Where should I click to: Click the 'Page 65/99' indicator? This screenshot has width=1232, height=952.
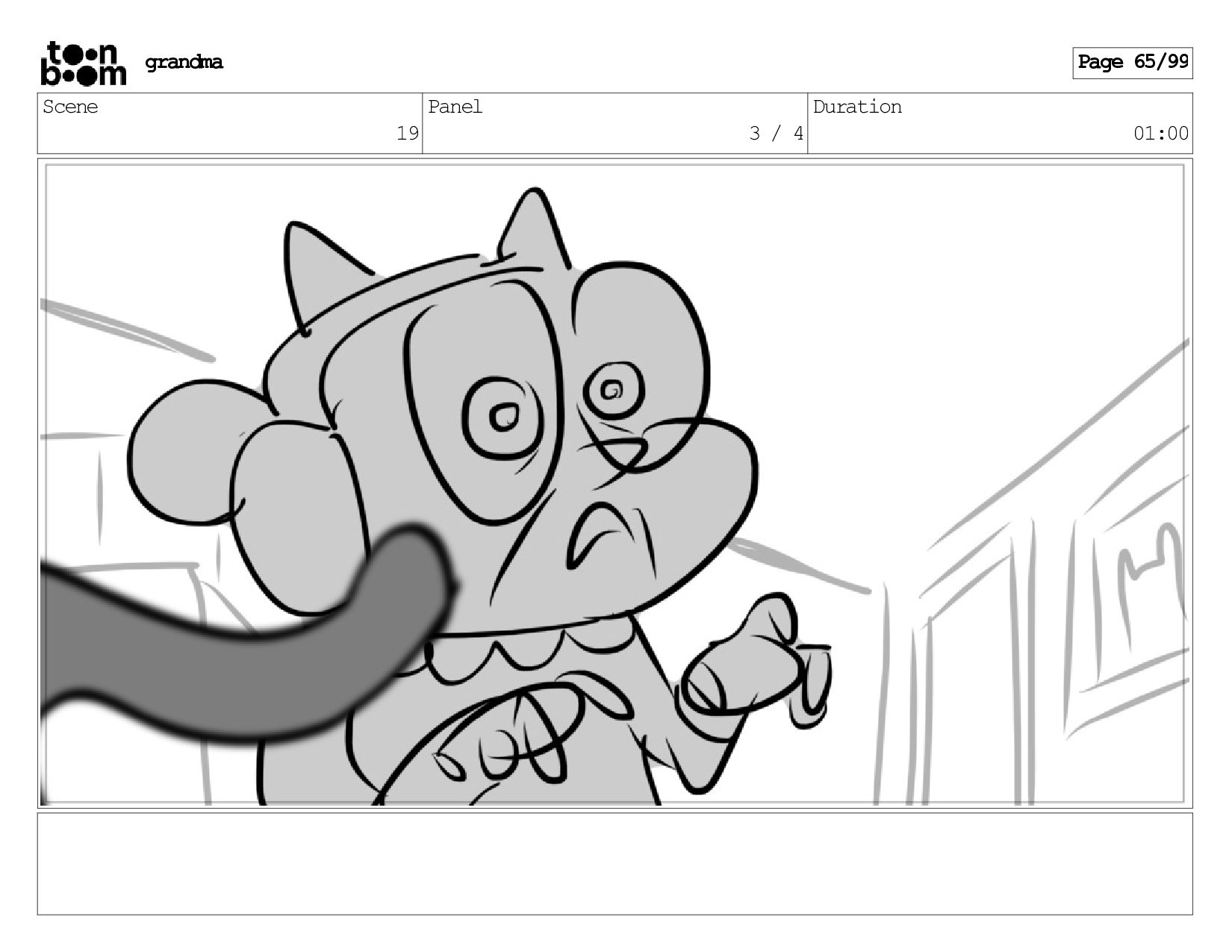coord(1132,63)
